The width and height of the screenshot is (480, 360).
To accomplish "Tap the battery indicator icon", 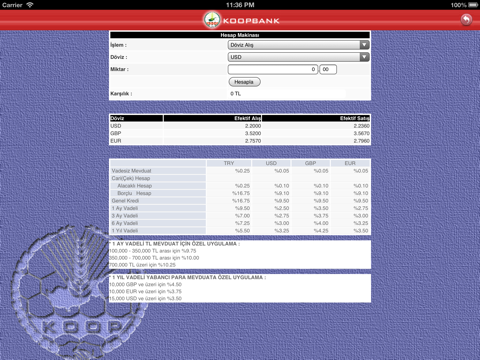I will pyautogui.click(x=473, y=5).
